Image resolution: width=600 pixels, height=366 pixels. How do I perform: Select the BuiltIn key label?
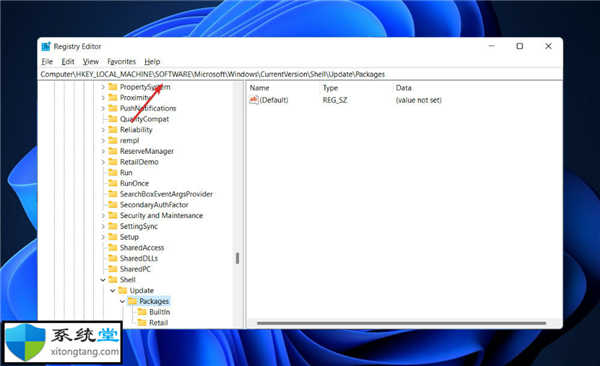tap(160, 312)
